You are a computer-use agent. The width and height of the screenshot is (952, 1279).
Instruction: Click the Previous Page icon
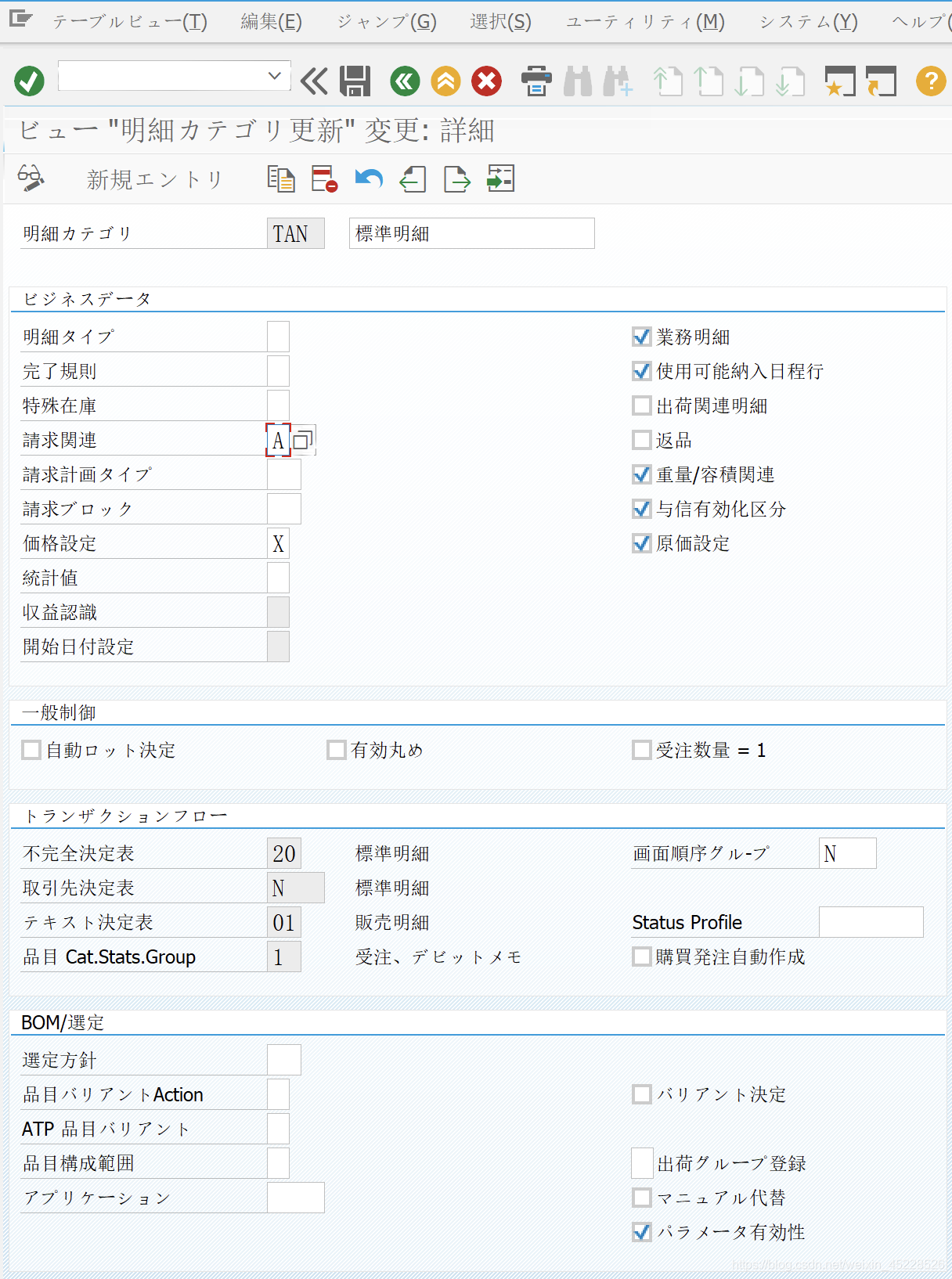pos(709,81)
